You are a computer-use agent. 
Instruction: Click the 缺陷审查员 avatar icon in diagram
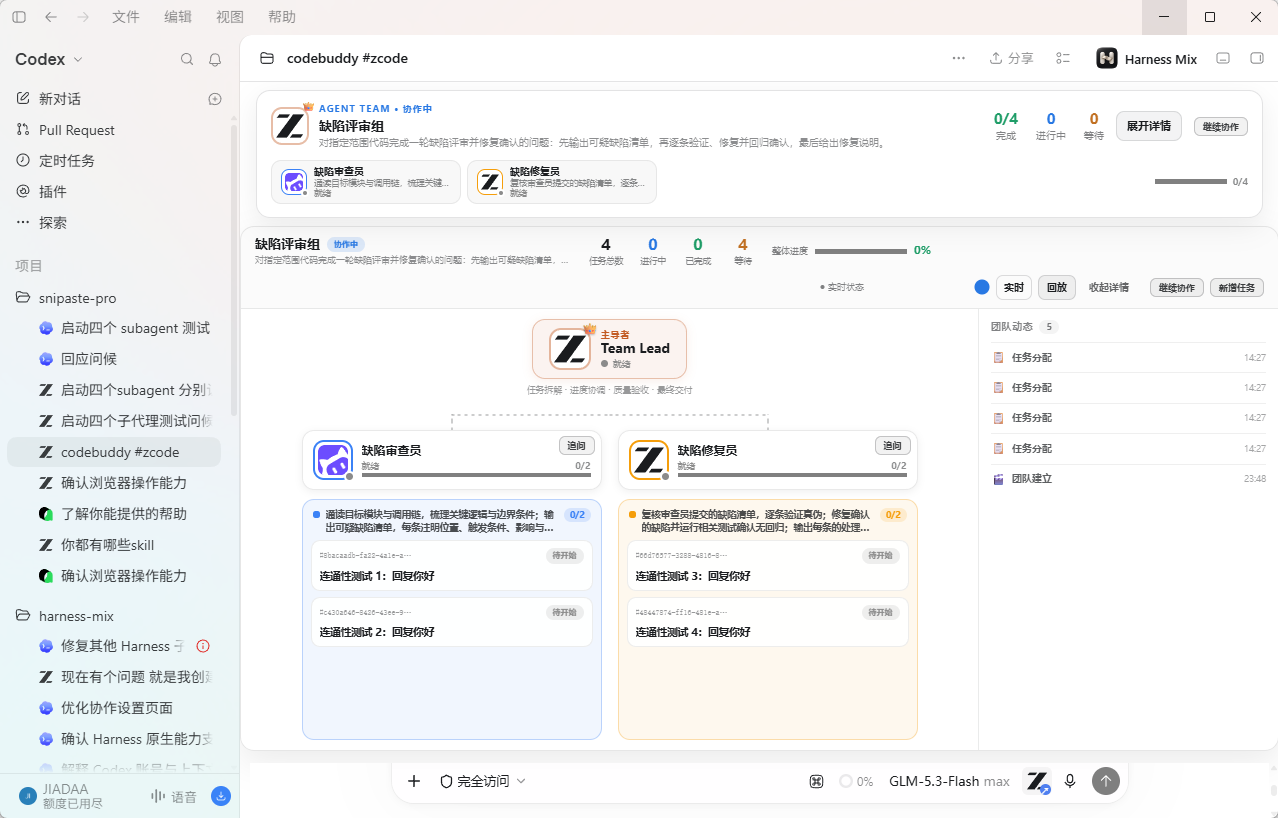333,460
